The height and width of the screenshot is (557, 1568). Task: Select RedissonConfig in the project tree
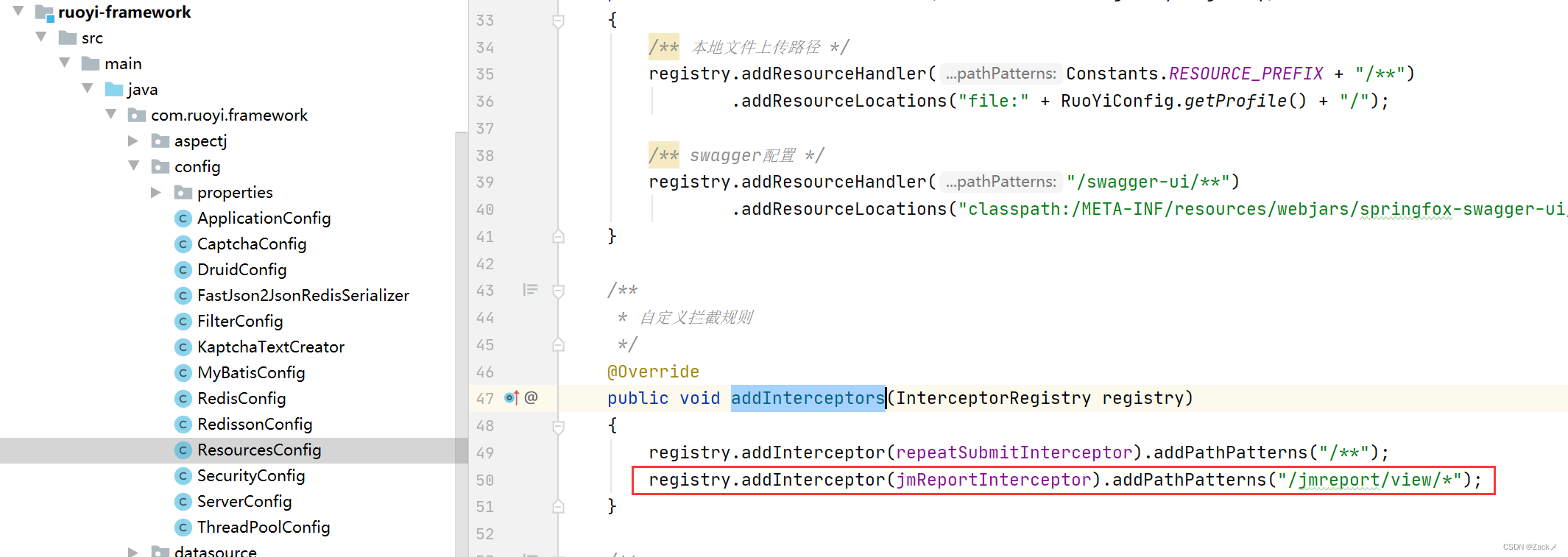(x=255, y=425)
